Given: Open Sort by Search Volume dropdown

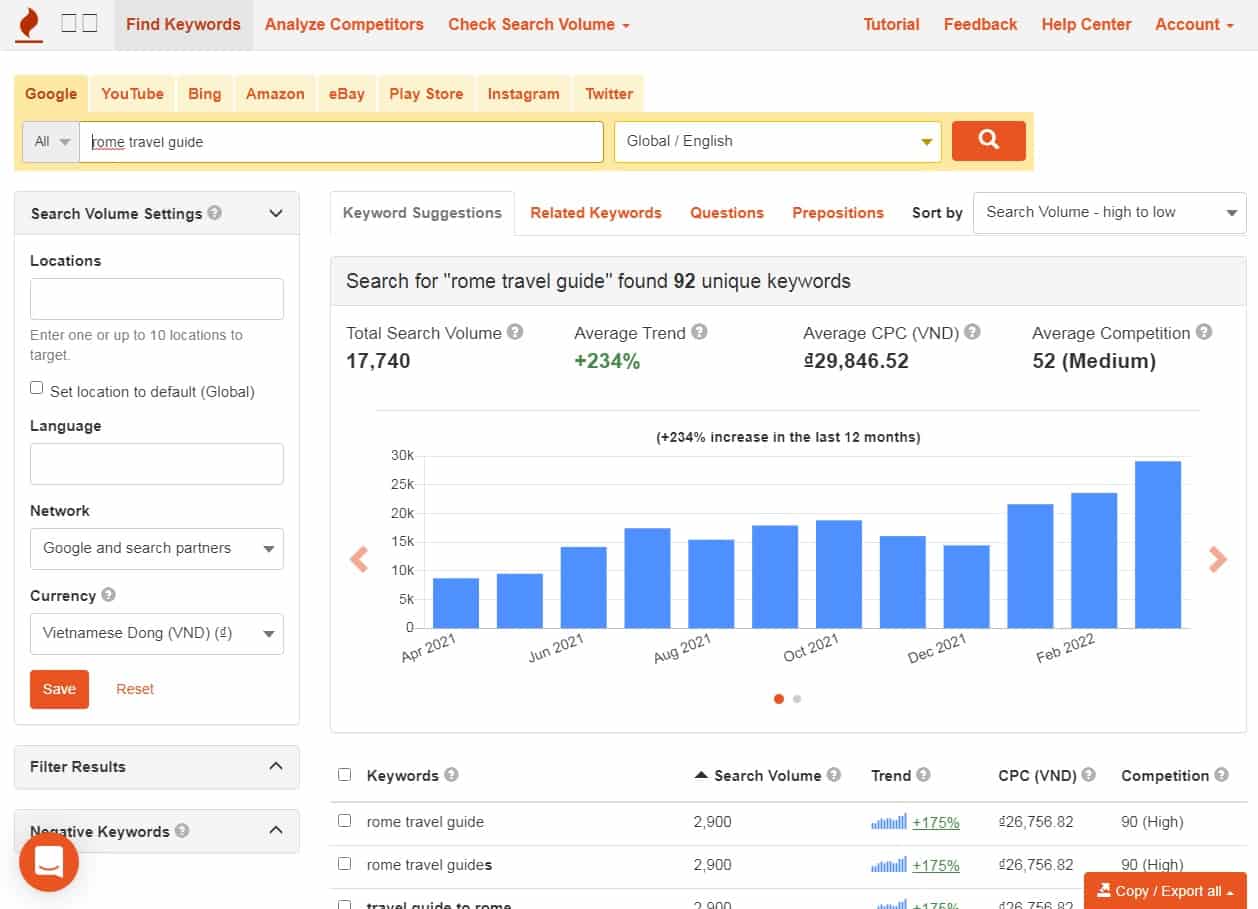Looking at the screenshot, I should 1110,212.
